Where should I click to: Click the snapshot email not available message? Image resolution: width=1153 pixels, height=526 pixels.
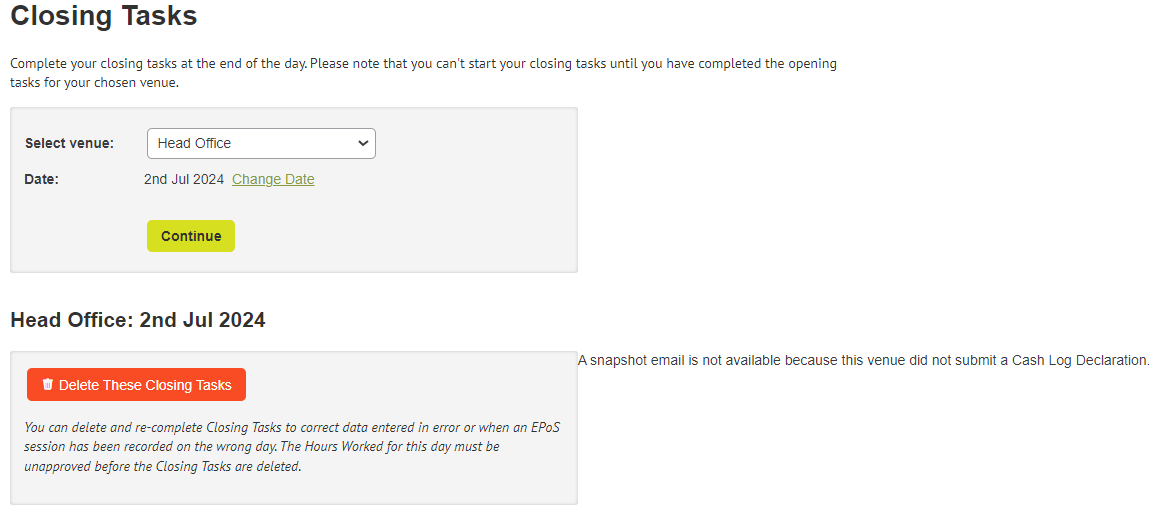coord(863,360)
